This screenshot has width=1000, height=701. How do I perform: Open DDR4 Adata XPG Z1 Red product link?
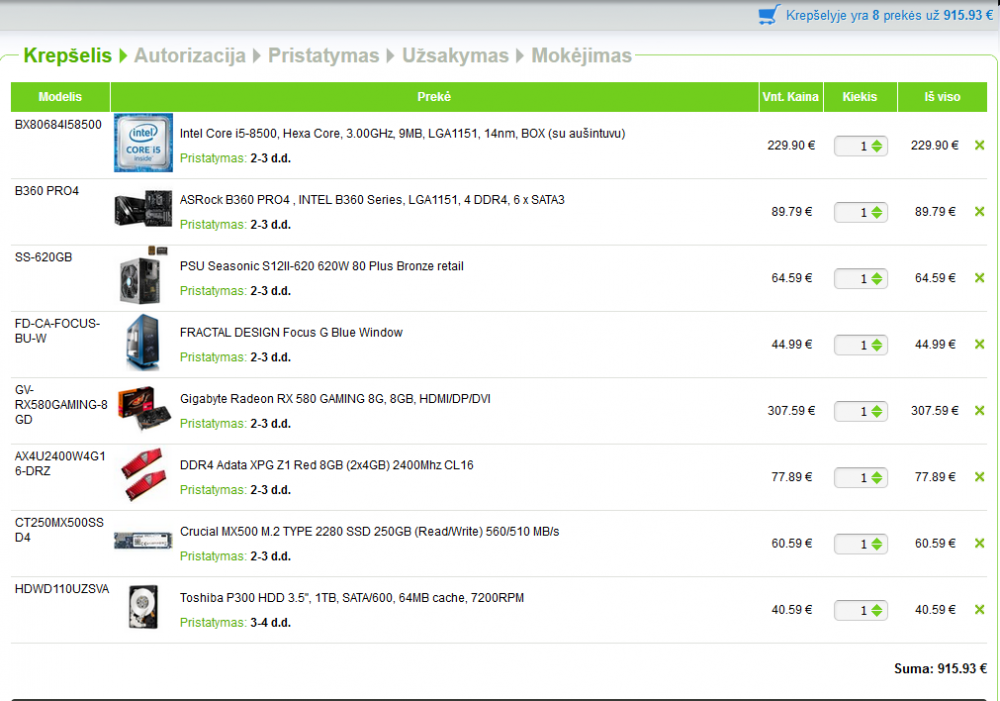point(327,465)
